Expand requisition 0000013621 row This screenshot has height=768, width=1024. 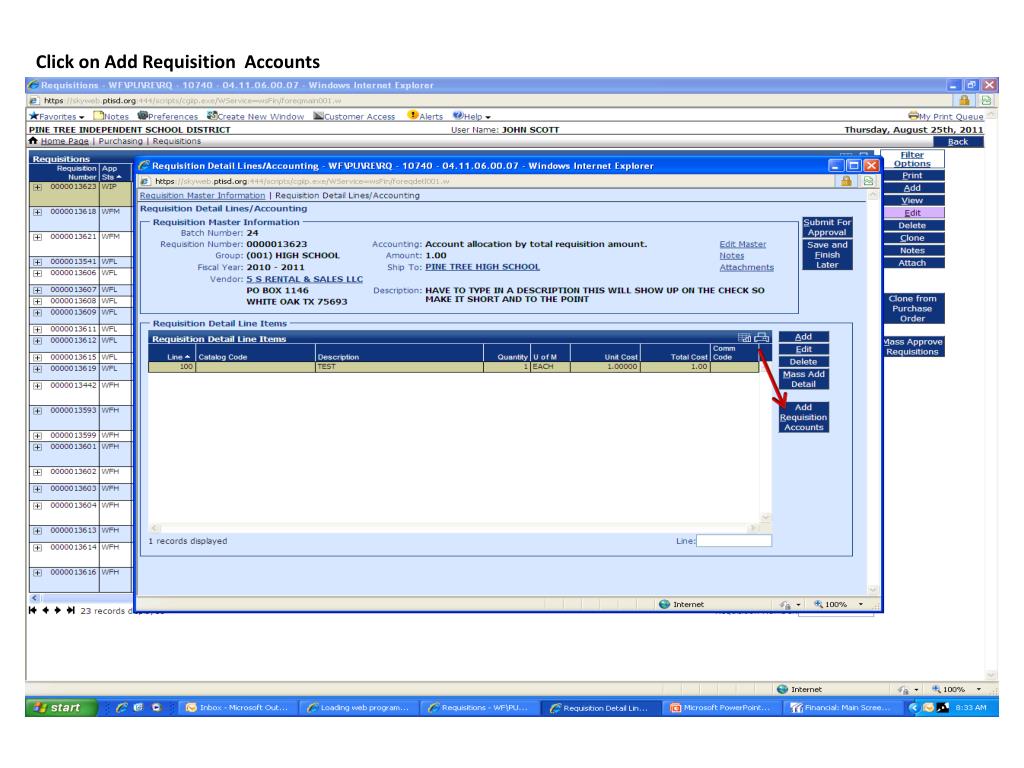tap(37, 237)
